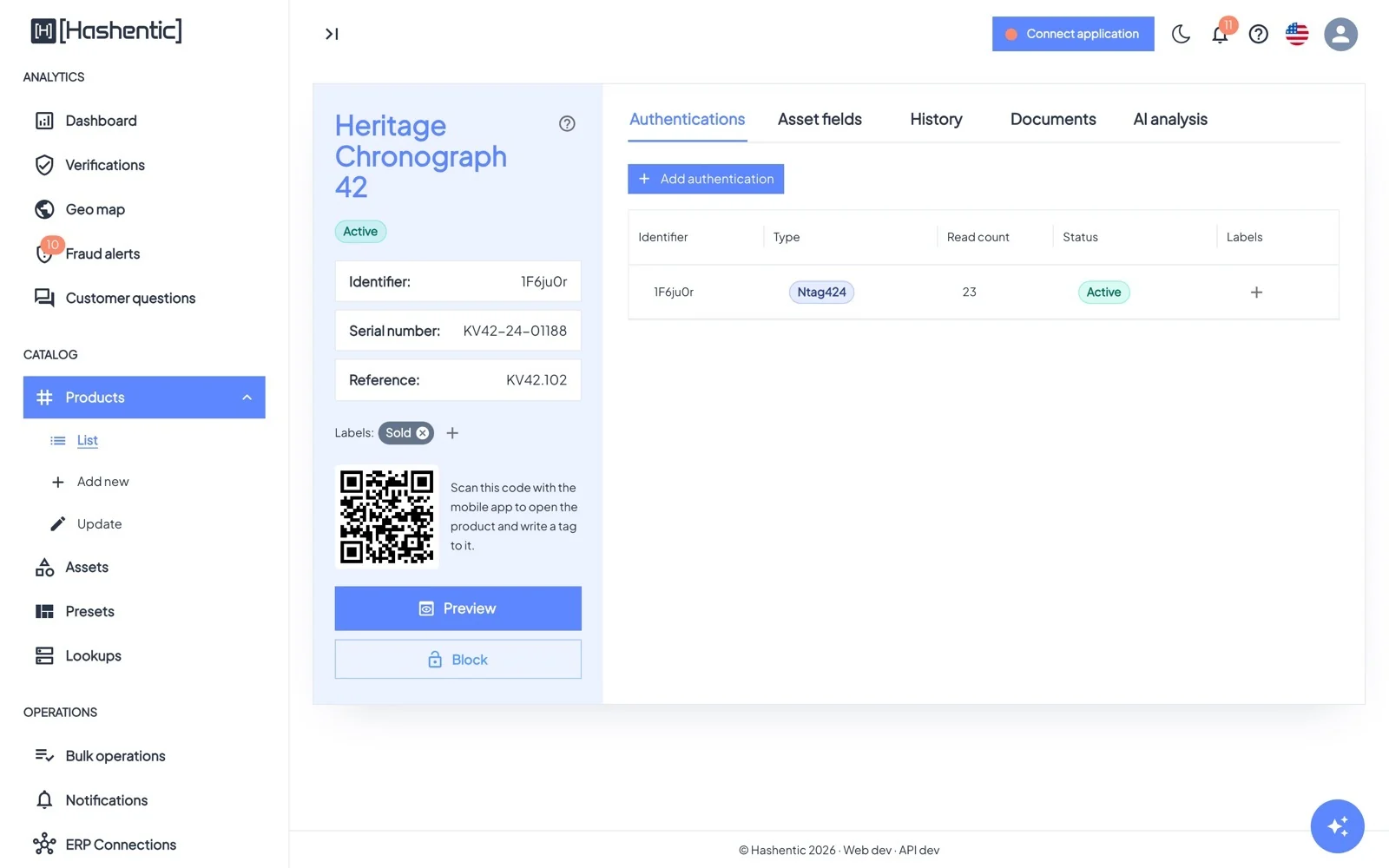The height and width of the screenshot is (868, 1389).
Task: Click the Serial number value KV42-24-01188
Action: [515, 331]
